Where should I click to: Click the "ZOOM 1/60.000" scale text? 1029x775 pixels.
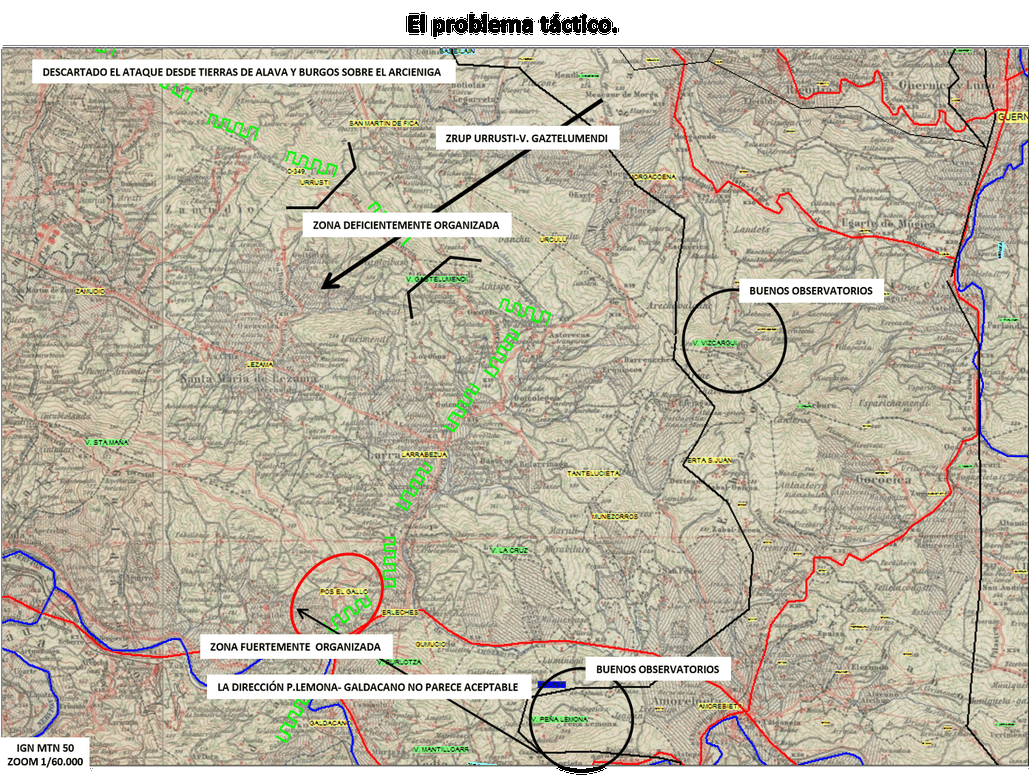(x=45, y=762)
